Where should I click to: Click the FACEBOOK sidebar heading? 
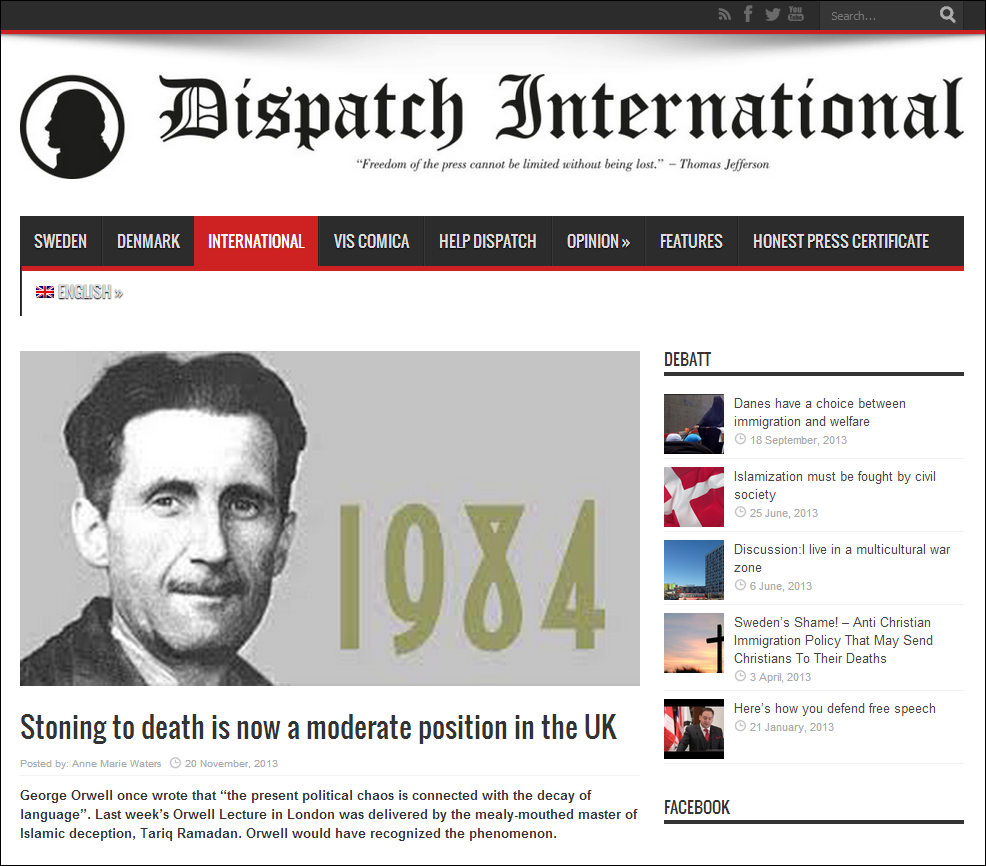[697, 808]
